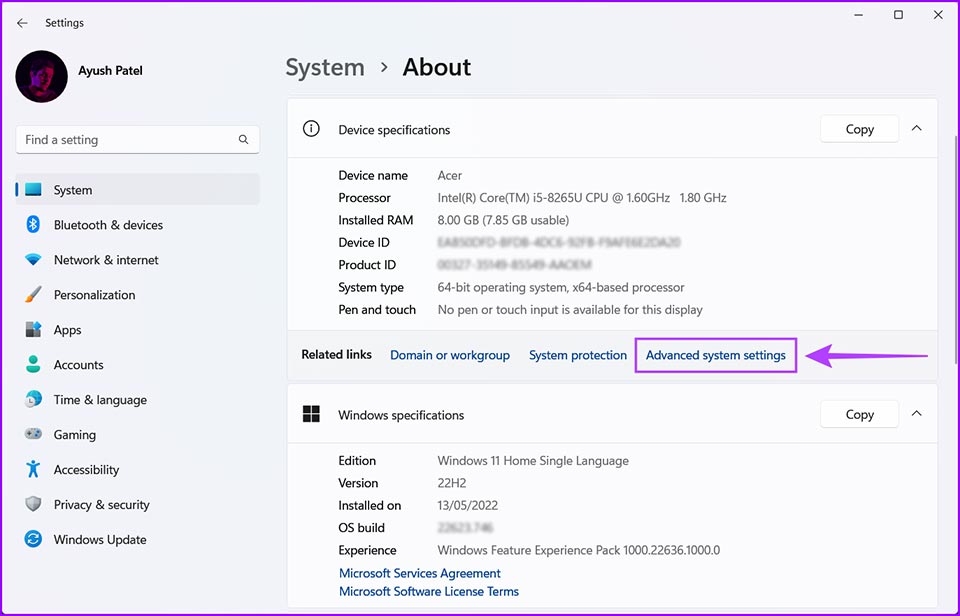This screenshot has height=616, width=960.
Task: Collapse the Device specifications section chevron
Action: coord(916,128)
